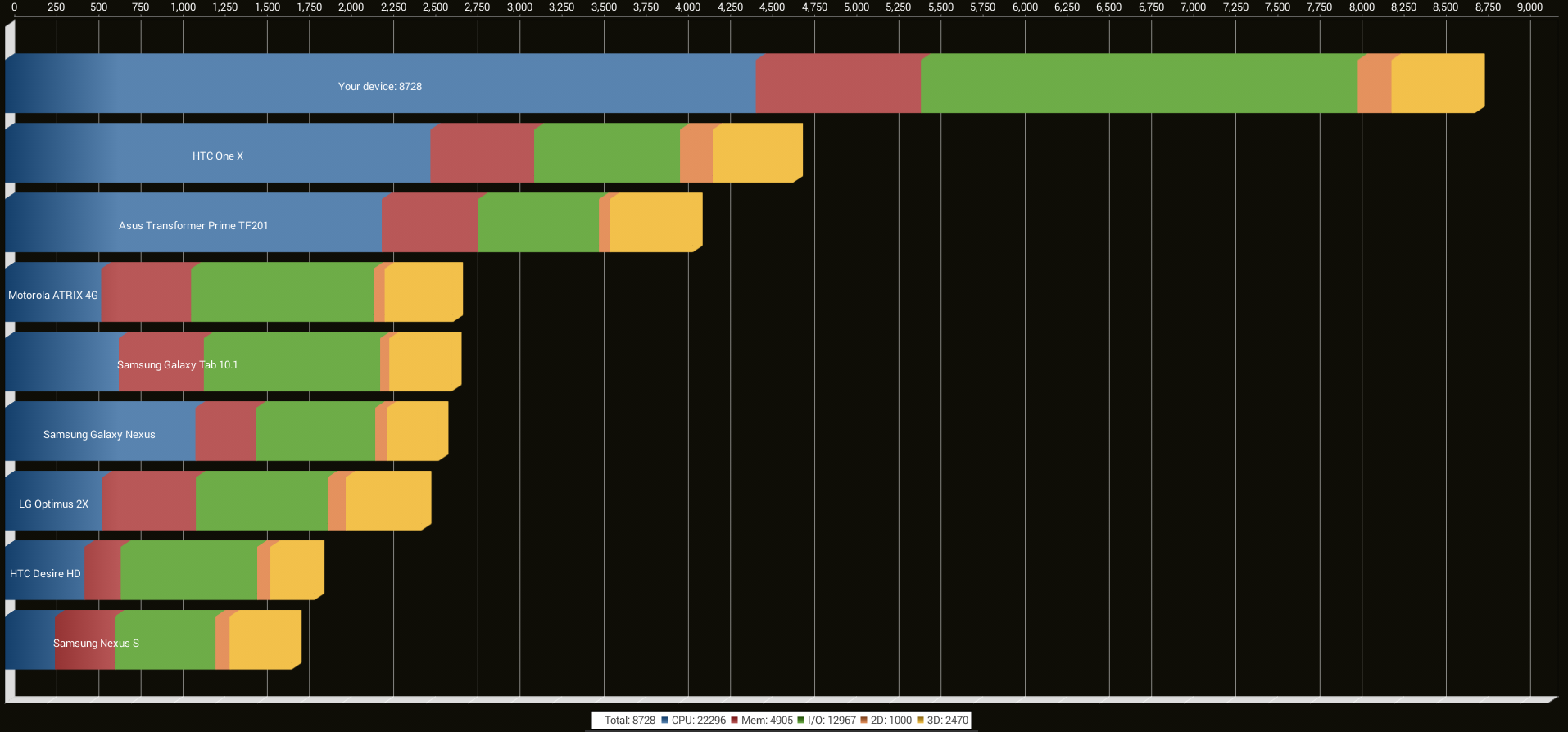This screenshot has height=732, width=1568.
Task: Select the 'HTC One X' bar label
Action: (x=218, y=156)
